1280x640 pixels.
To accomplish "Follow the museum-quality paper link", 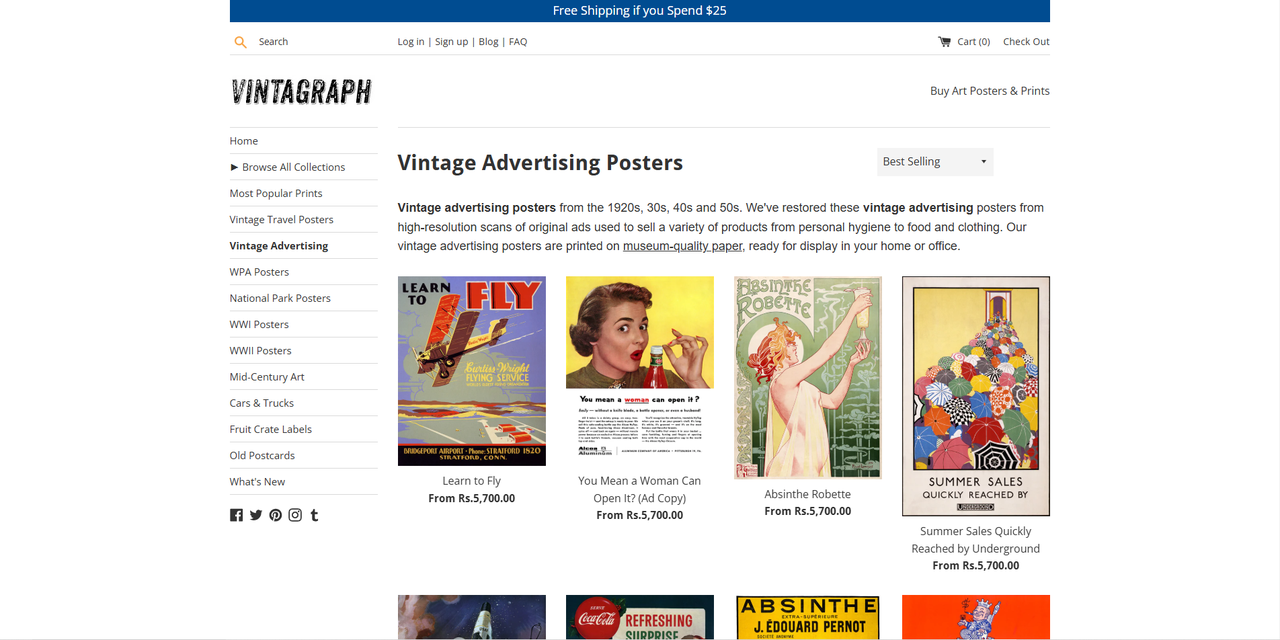I will pos(683,246).
